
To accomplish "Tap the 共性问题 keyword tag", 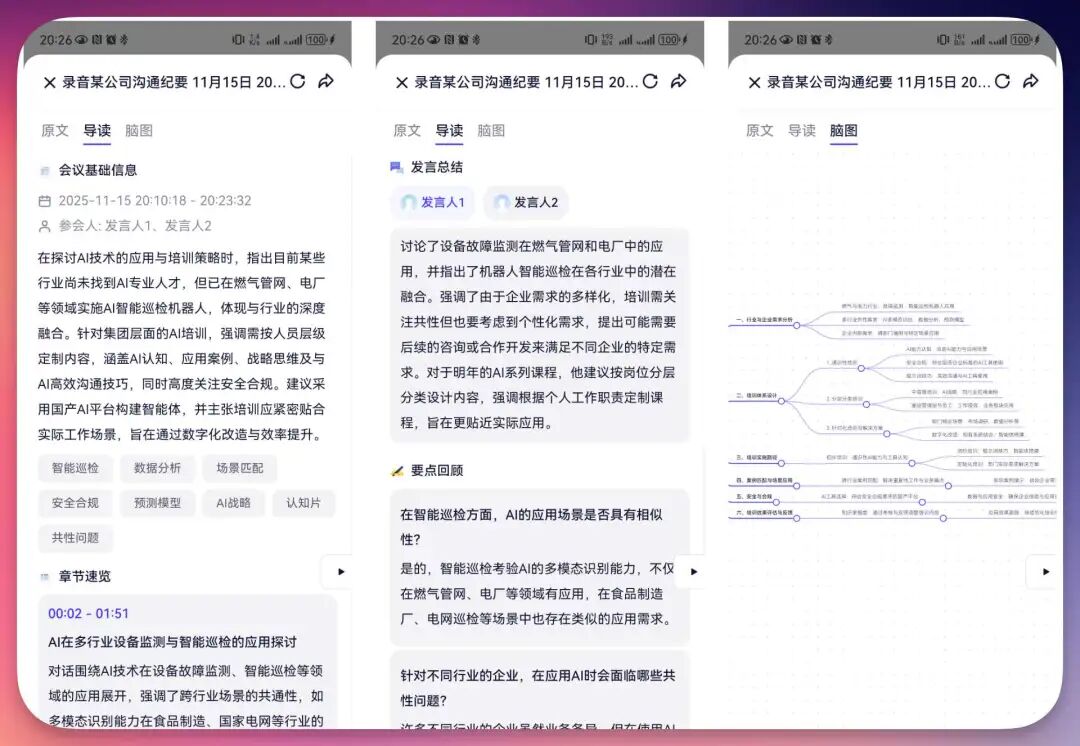I will [x=75, y=539].
